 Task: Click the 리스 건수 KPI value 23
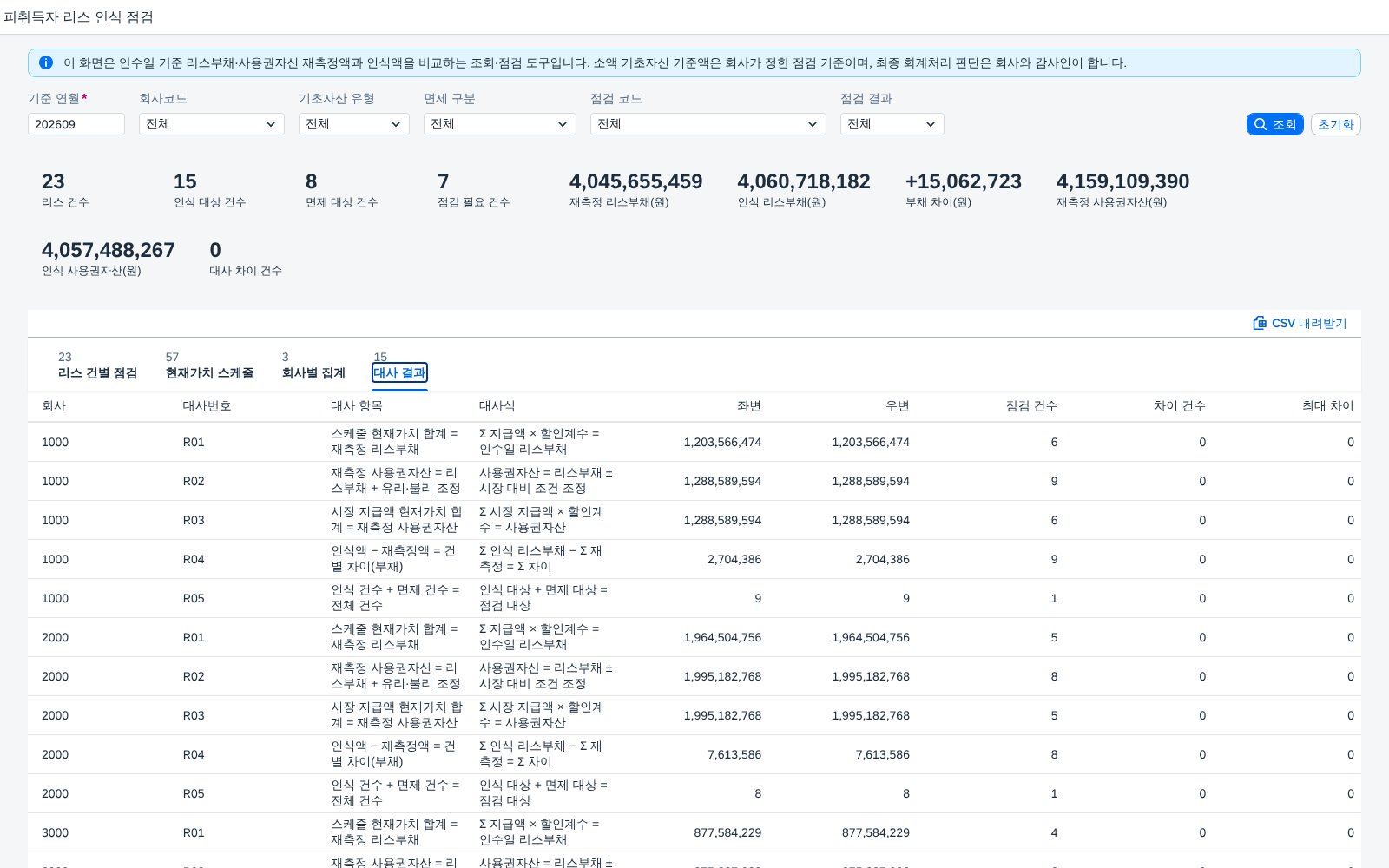click(x=53, y=181)
